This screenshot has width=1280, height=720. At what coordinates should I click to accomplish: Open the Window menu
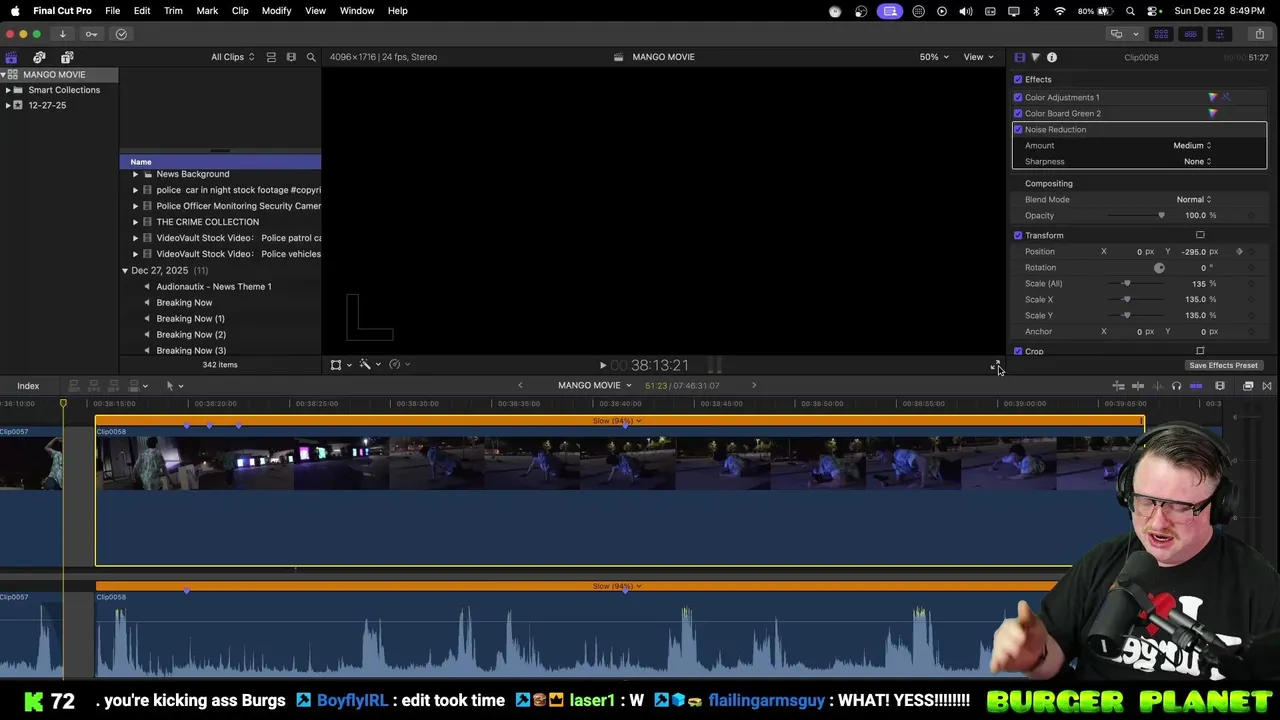[x=357, y=11]
